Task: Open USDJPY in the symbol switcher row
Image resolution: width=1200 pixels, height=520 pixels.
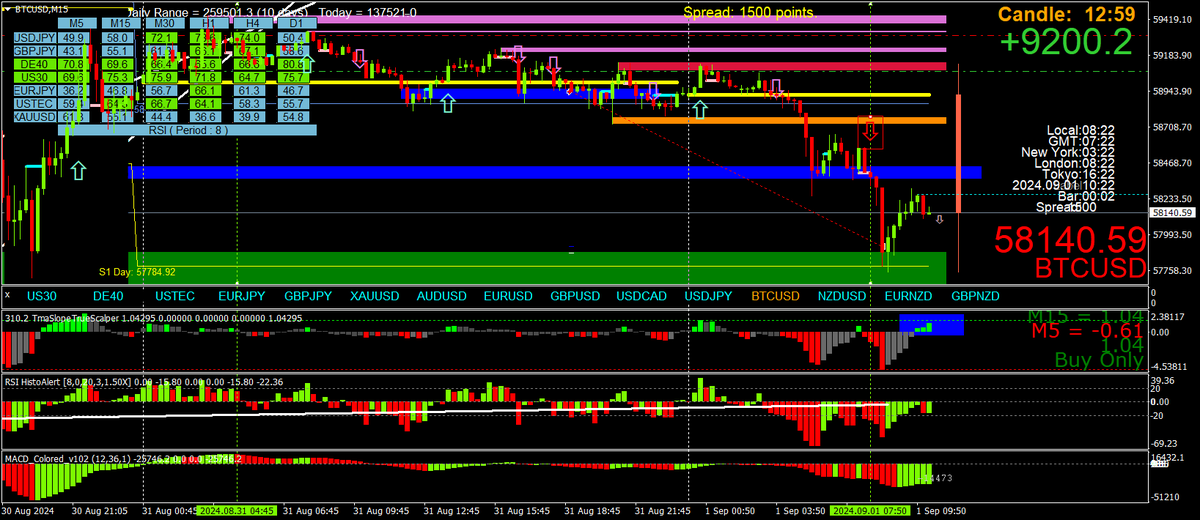Action: click(709, 296)
